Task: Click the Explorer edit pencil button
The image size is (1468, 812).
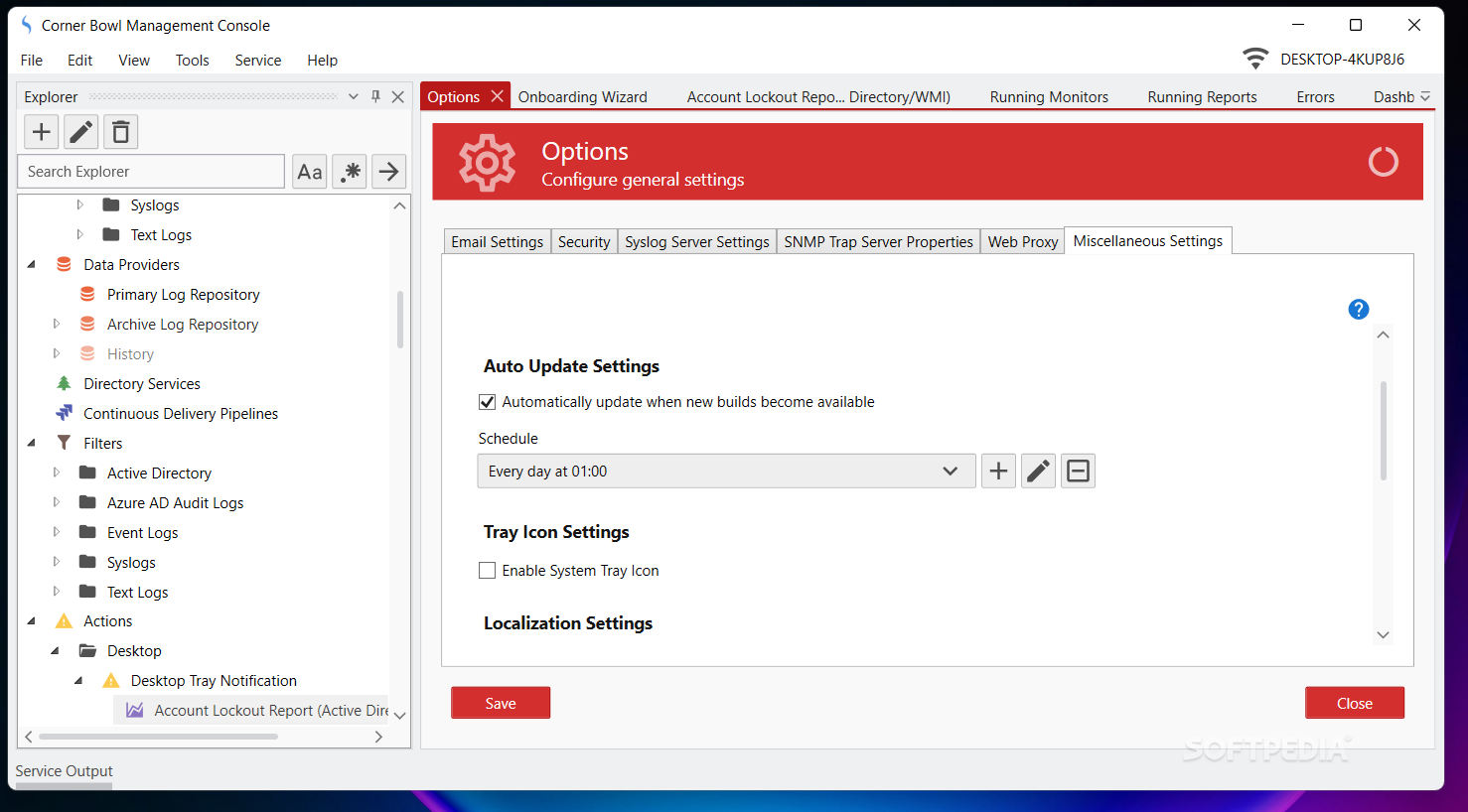Action: pyautogui.click(x=81, y=131)
